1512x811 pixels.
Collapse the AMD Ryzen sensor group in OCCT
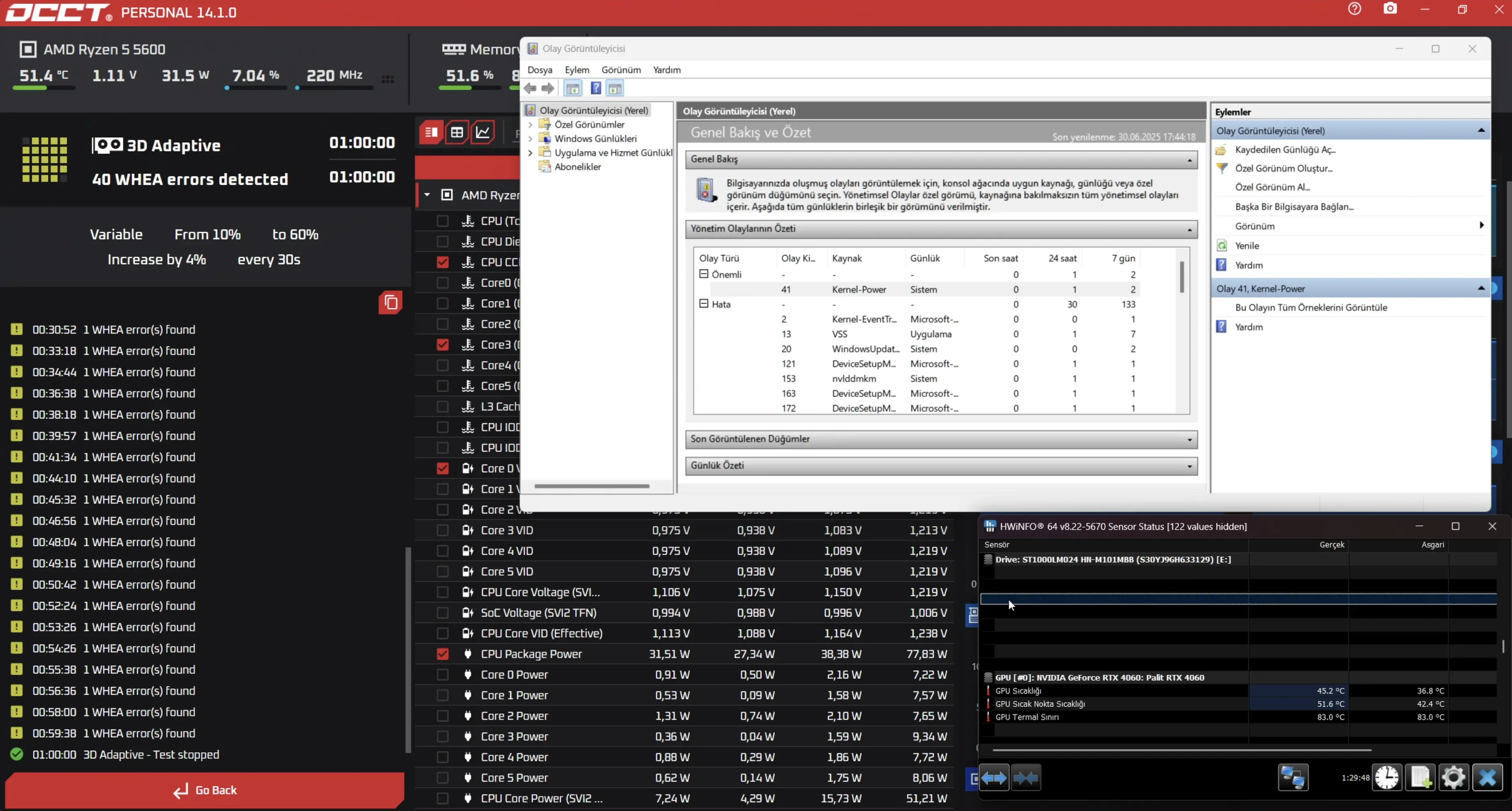point(427,195)
